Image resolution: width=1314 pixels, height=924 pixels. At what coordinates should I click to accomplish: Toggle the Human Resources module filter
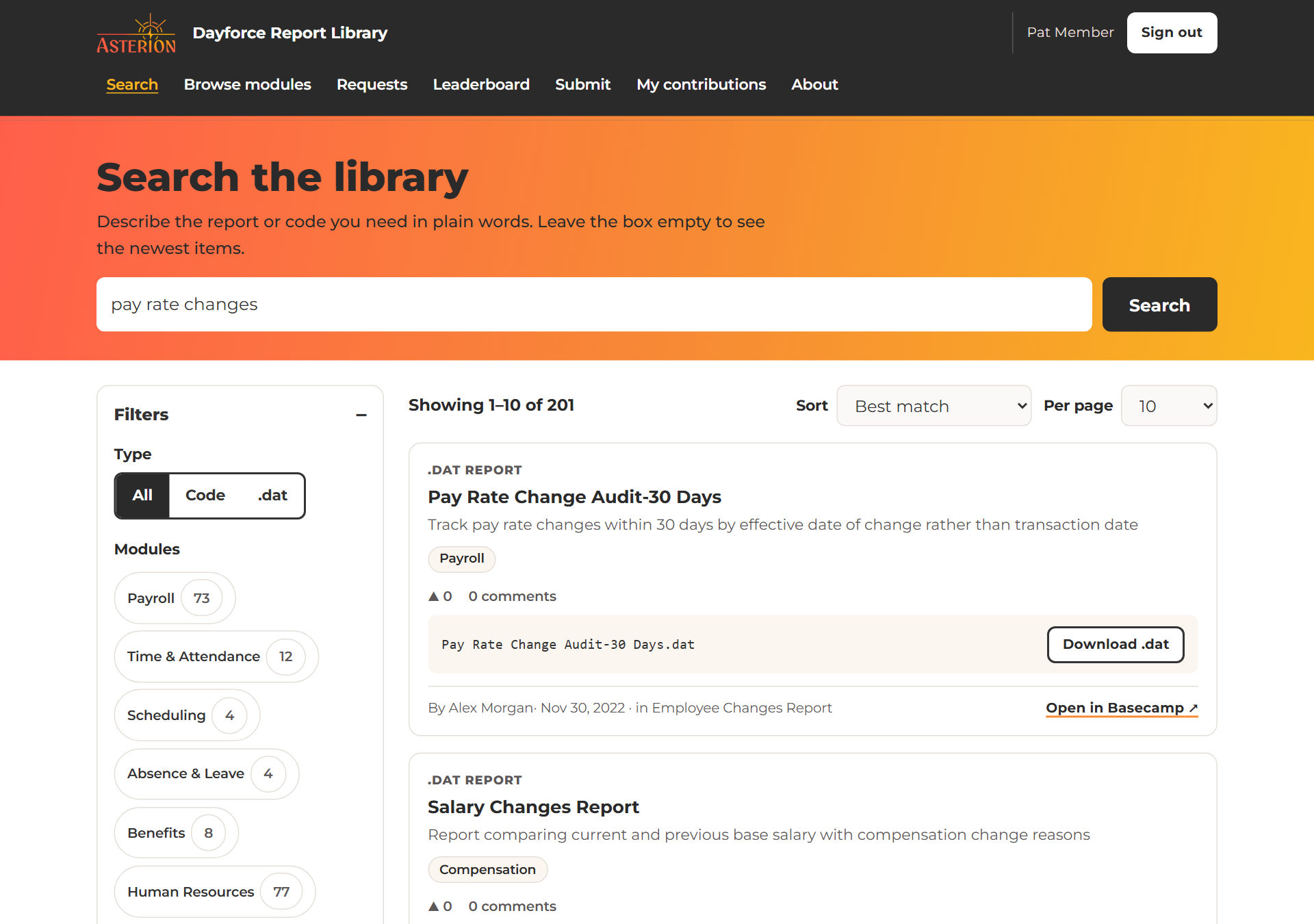click(x=215, y=892)
